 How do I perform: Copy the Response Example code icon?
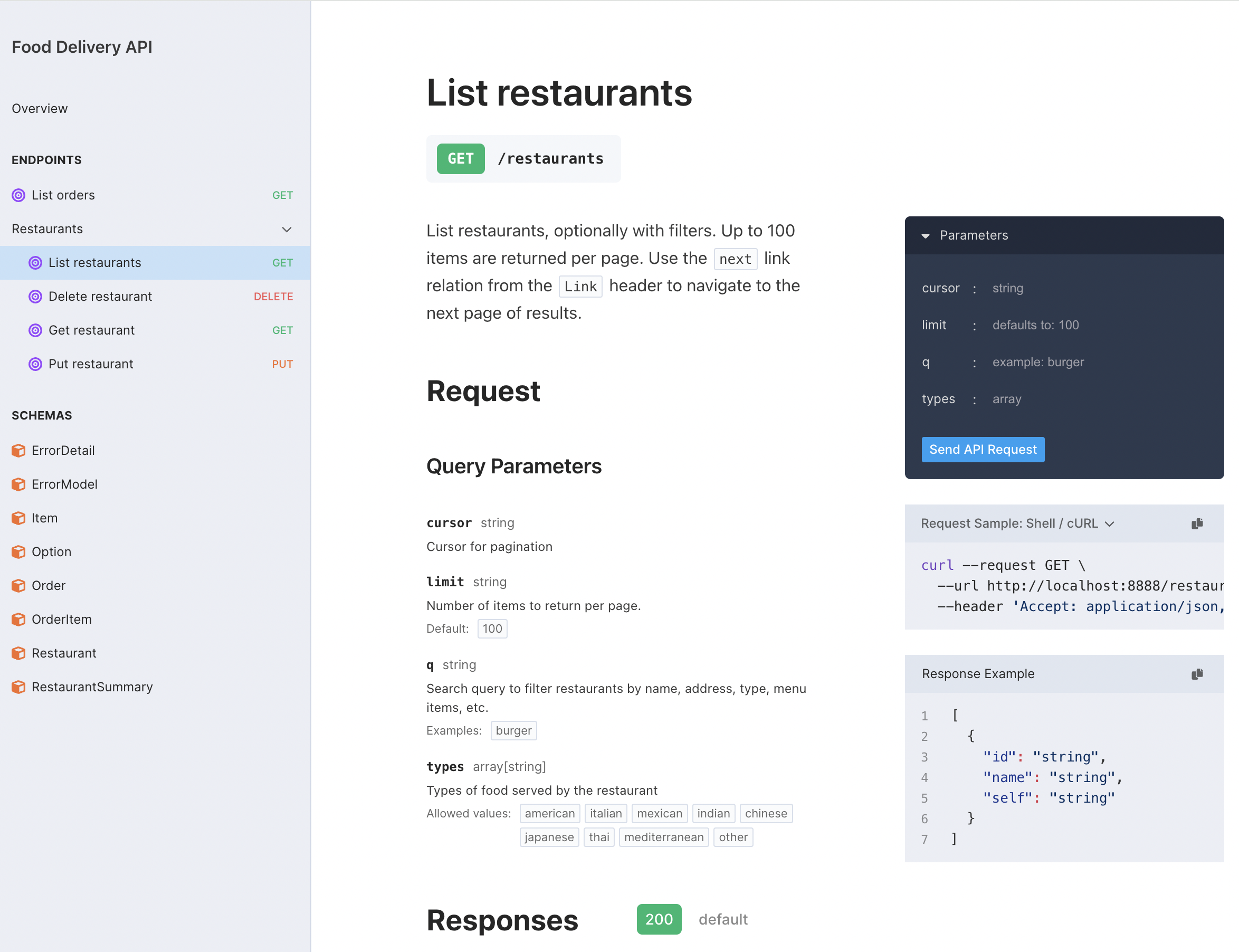1196,674
